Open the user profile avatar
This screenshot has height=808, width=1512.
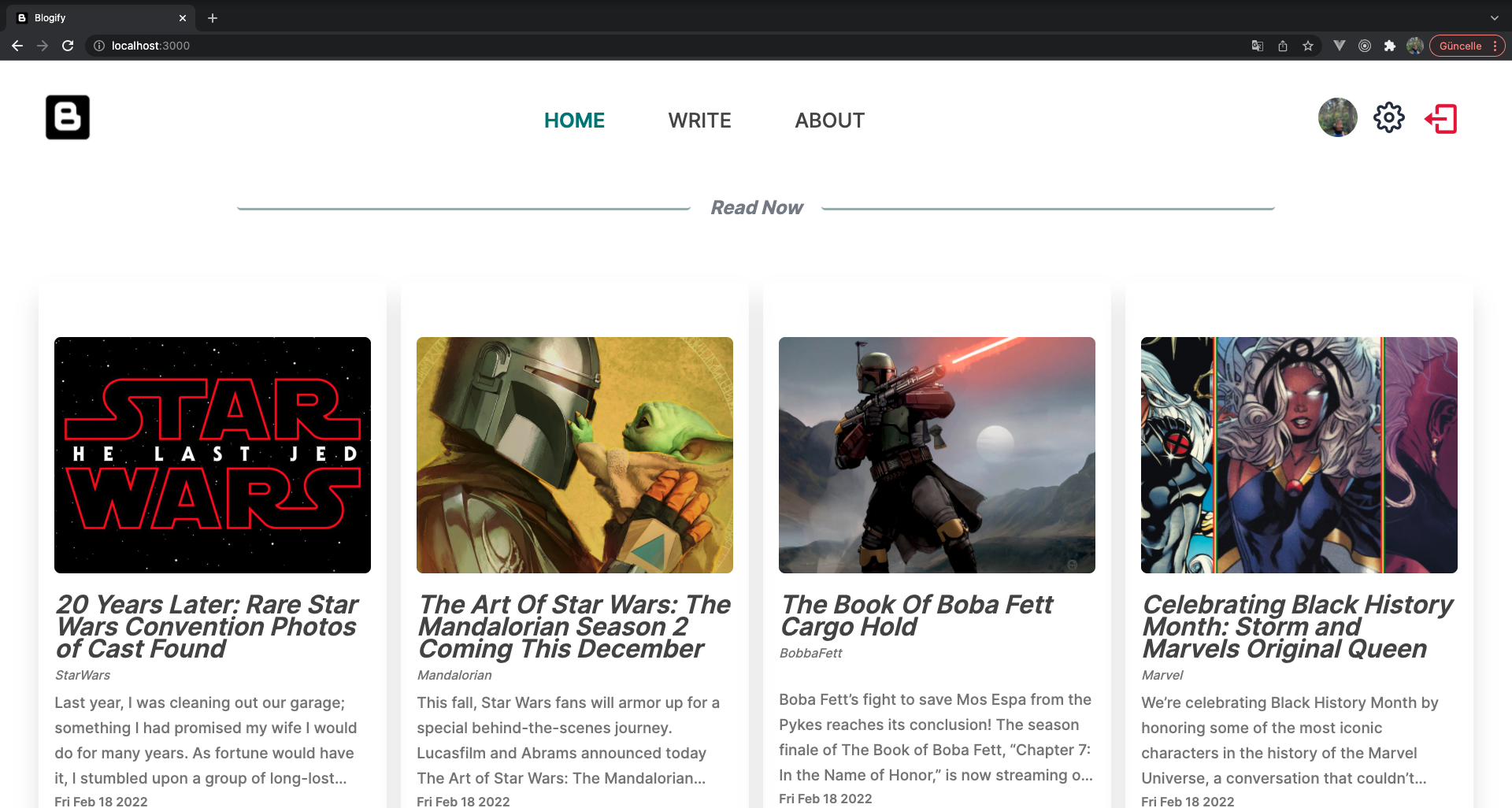click(1338, 117)
